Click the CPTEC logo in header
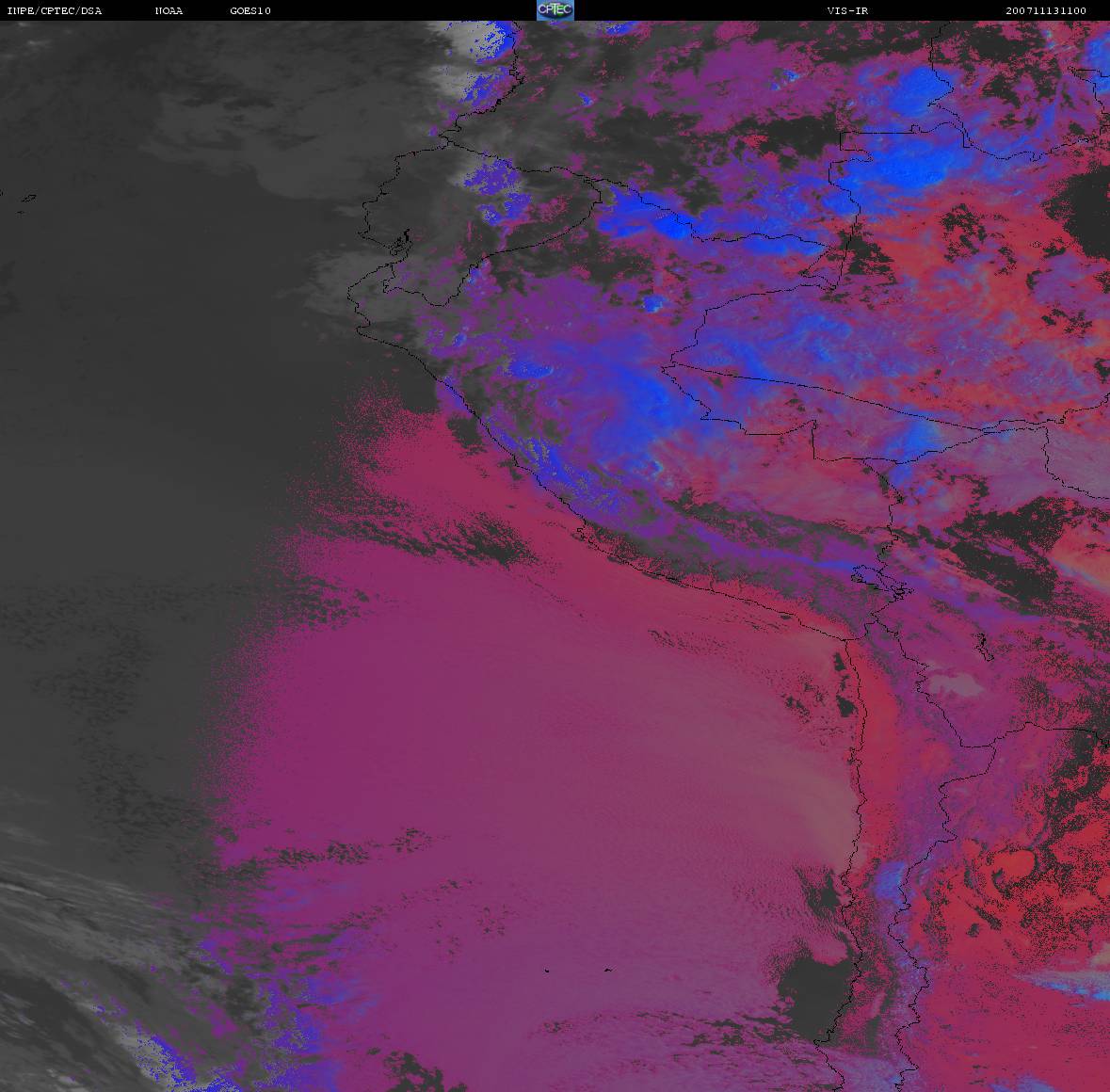The image size is (1110, 1092). [555, 10]
